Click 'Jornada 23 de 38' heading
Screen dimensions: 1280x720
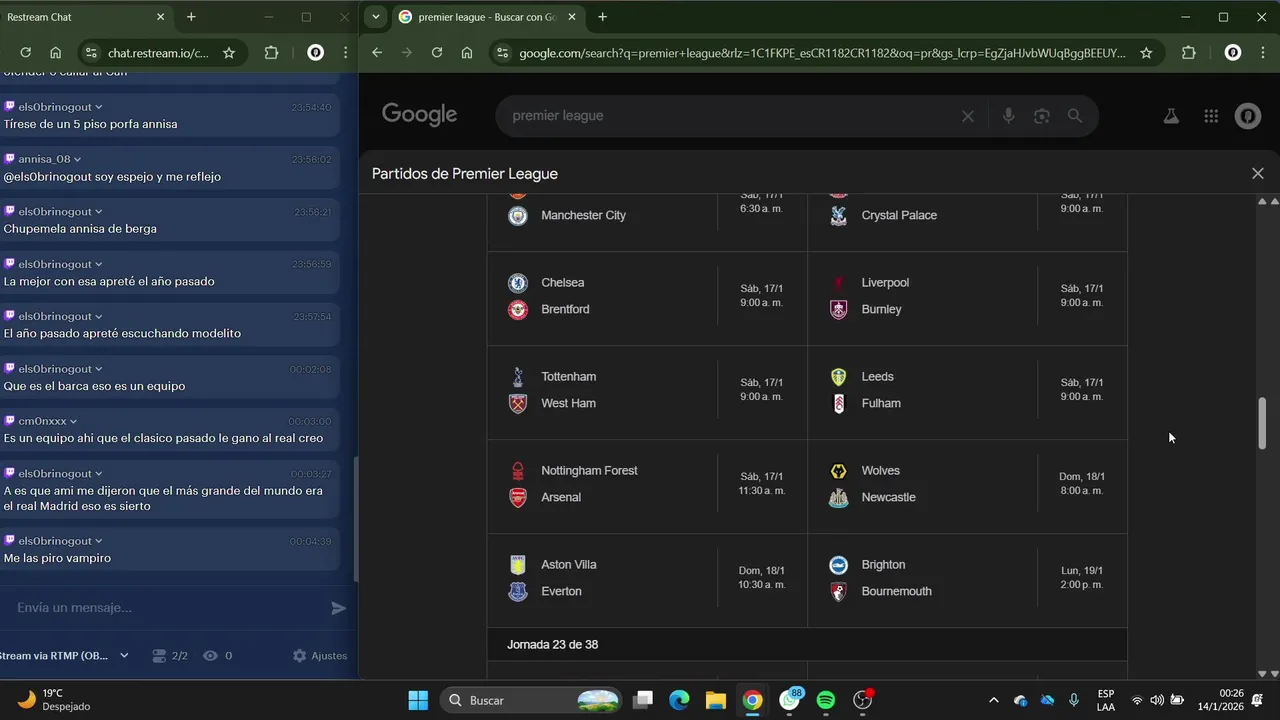552,645
